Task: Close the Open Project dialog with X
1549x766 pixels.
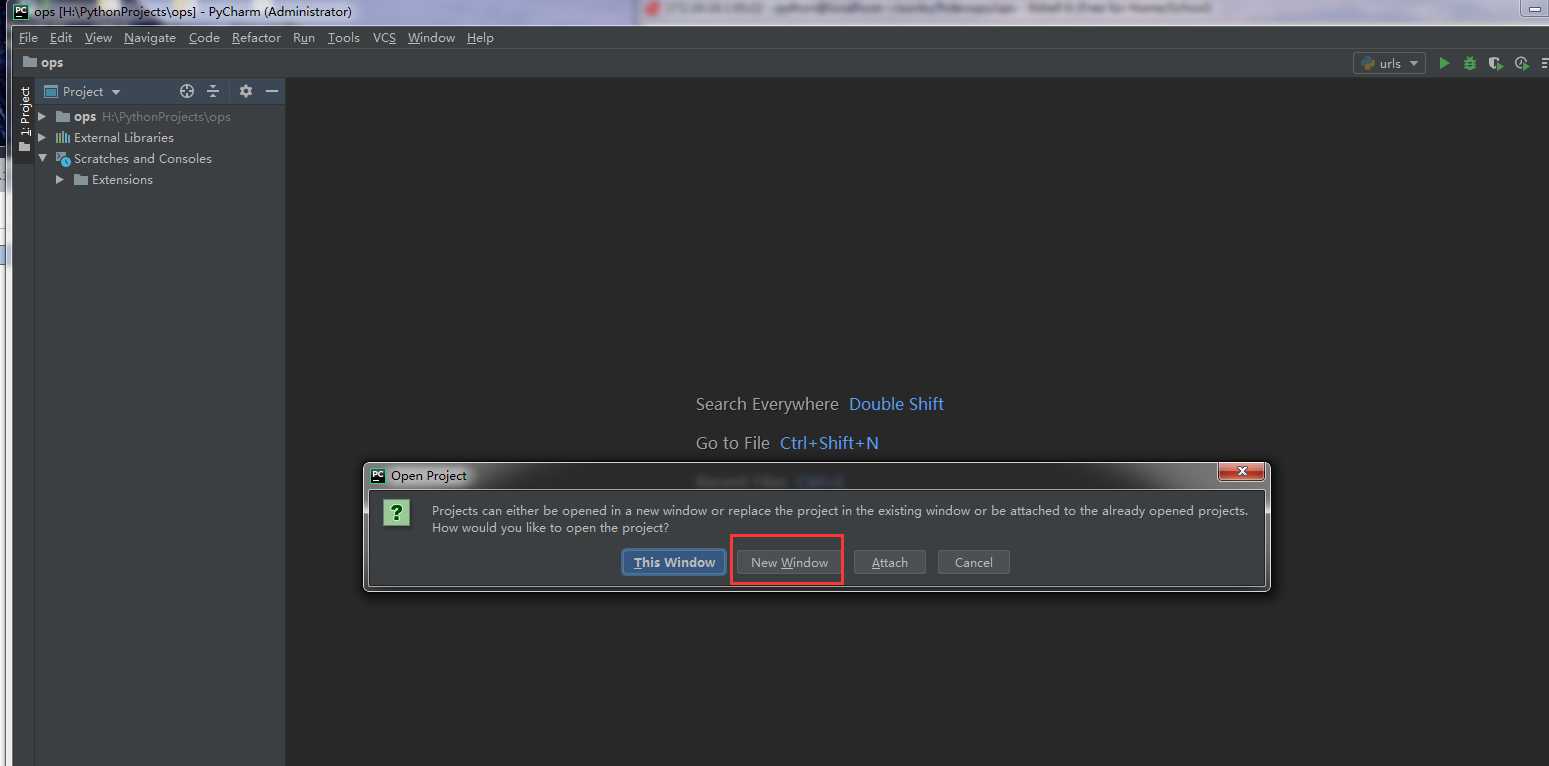Action: 1242,471
